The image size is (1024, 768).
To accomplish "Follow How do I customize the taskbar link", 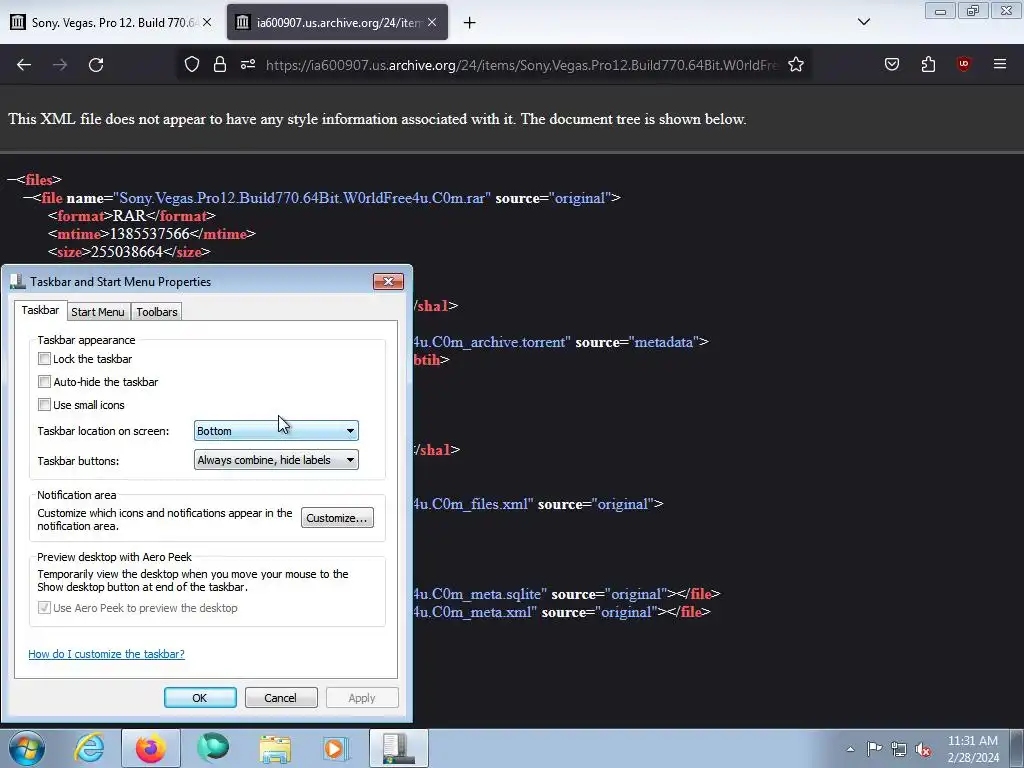I will [106, 654].
